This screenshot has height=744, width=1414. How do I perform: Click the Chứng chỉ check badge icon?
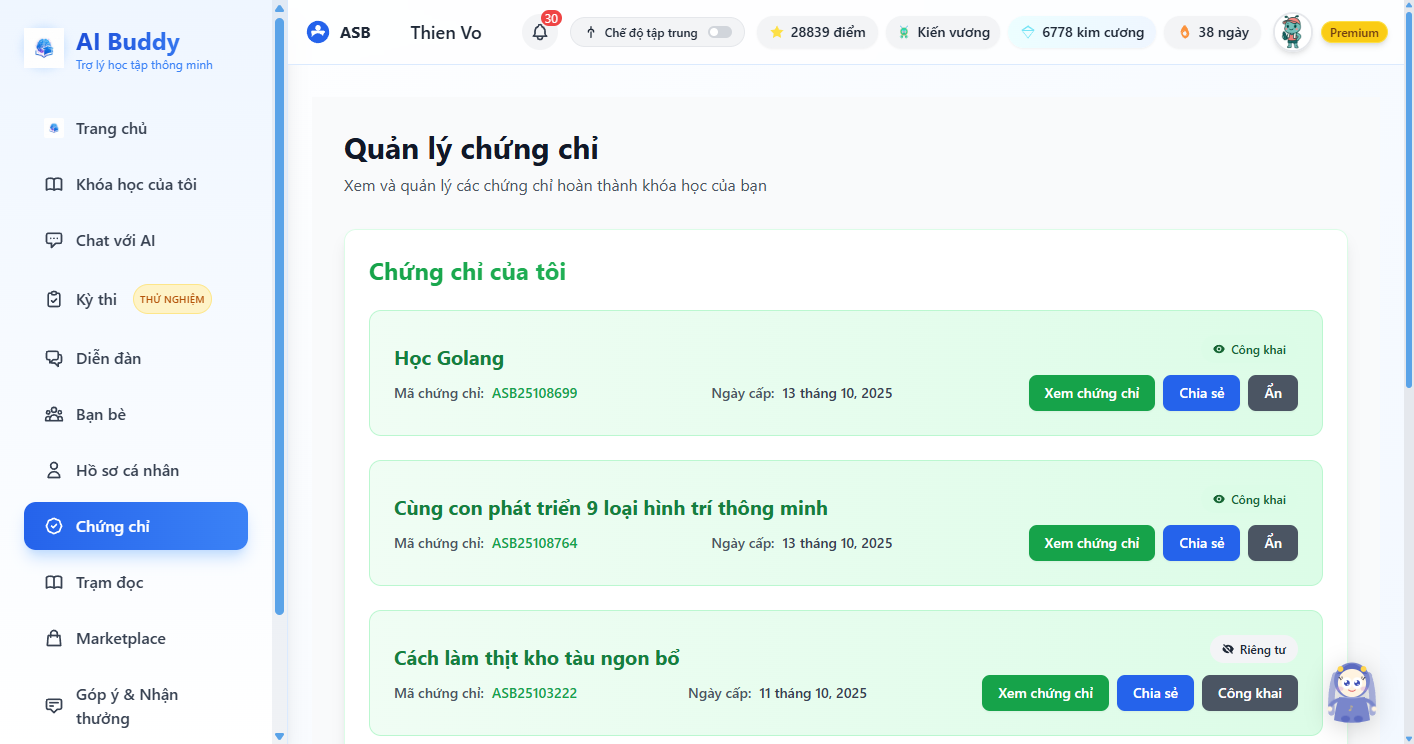[54, 527]
